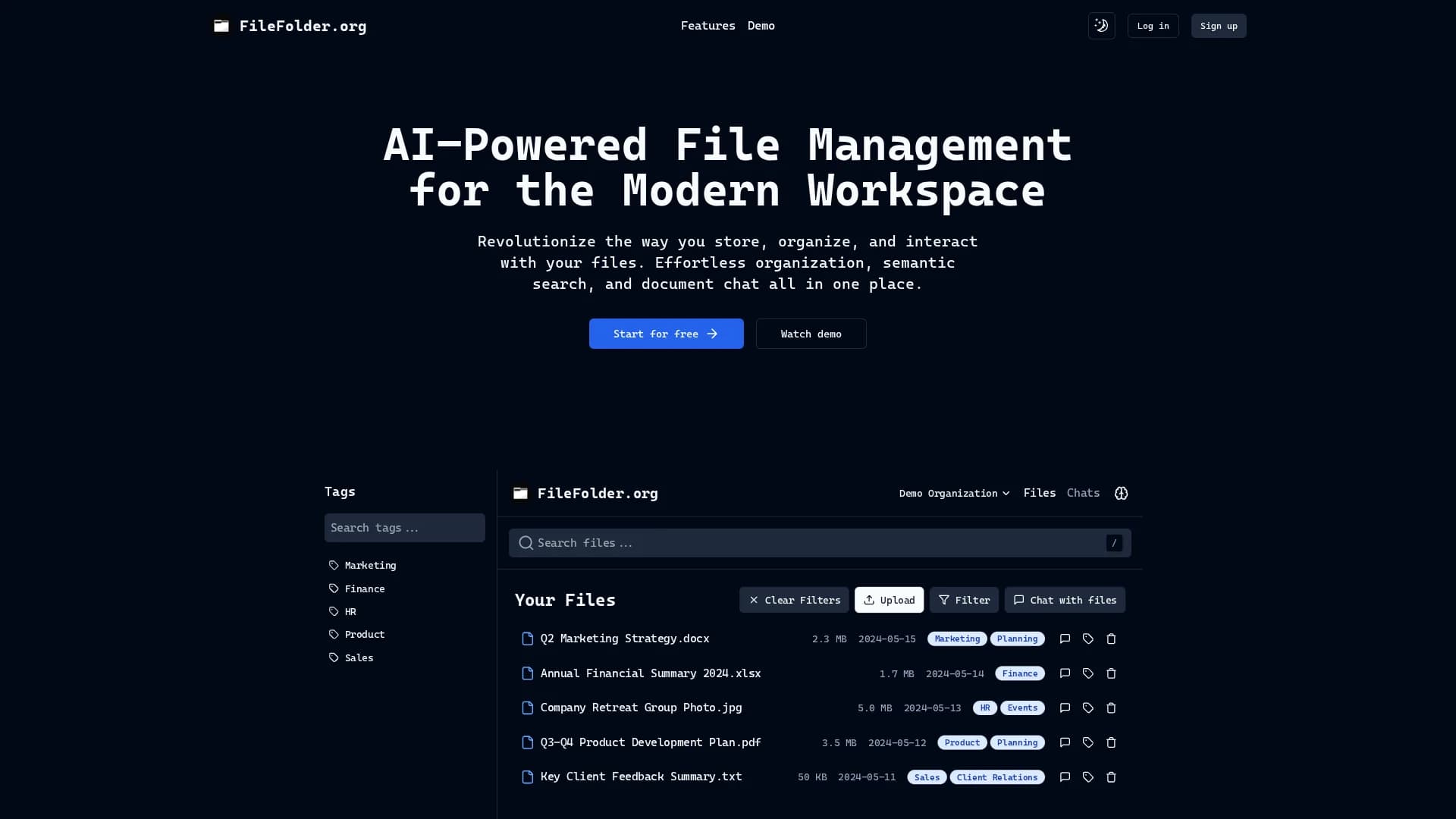Click the Sign up button
This screenshot has width=1456, height=819.
click(1218, 26)
